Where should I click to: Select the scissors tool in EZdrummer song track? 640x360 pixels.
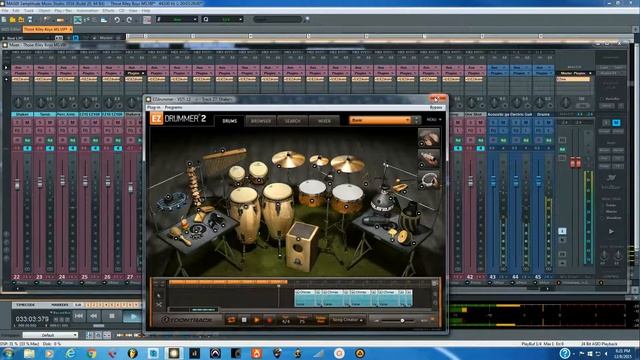pyautogui.click(x=159, y=304)
